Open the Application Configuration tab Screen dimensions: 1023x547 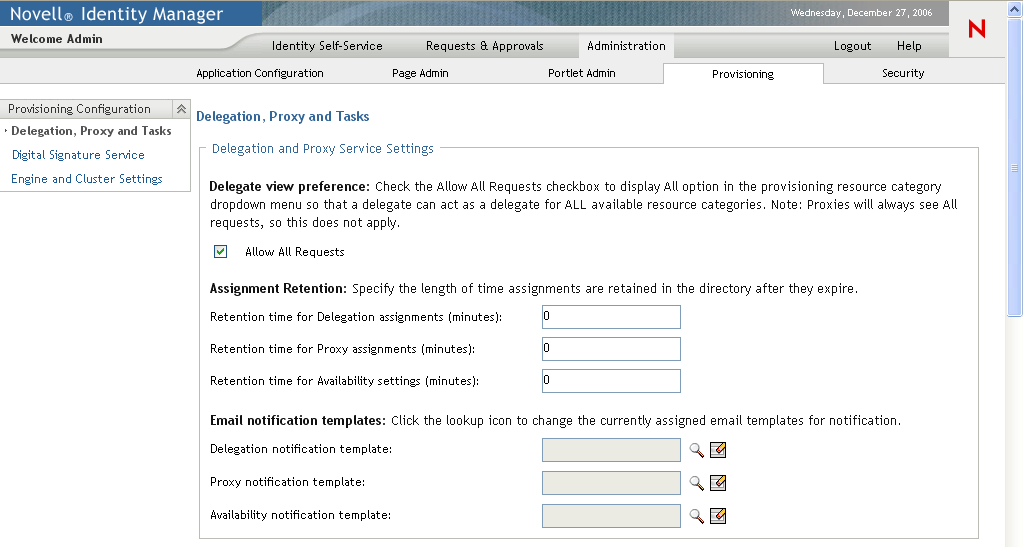click(x=260, y=73)
